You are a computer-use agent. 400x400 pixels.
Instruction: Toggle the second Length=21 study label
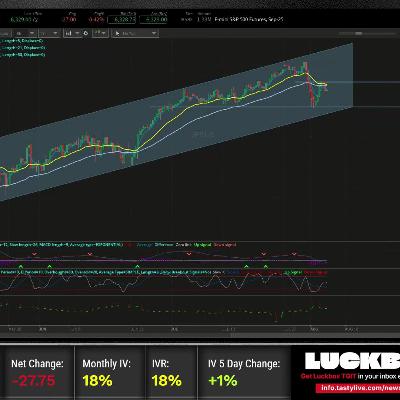pyautogui.click(x=23, y=48)
